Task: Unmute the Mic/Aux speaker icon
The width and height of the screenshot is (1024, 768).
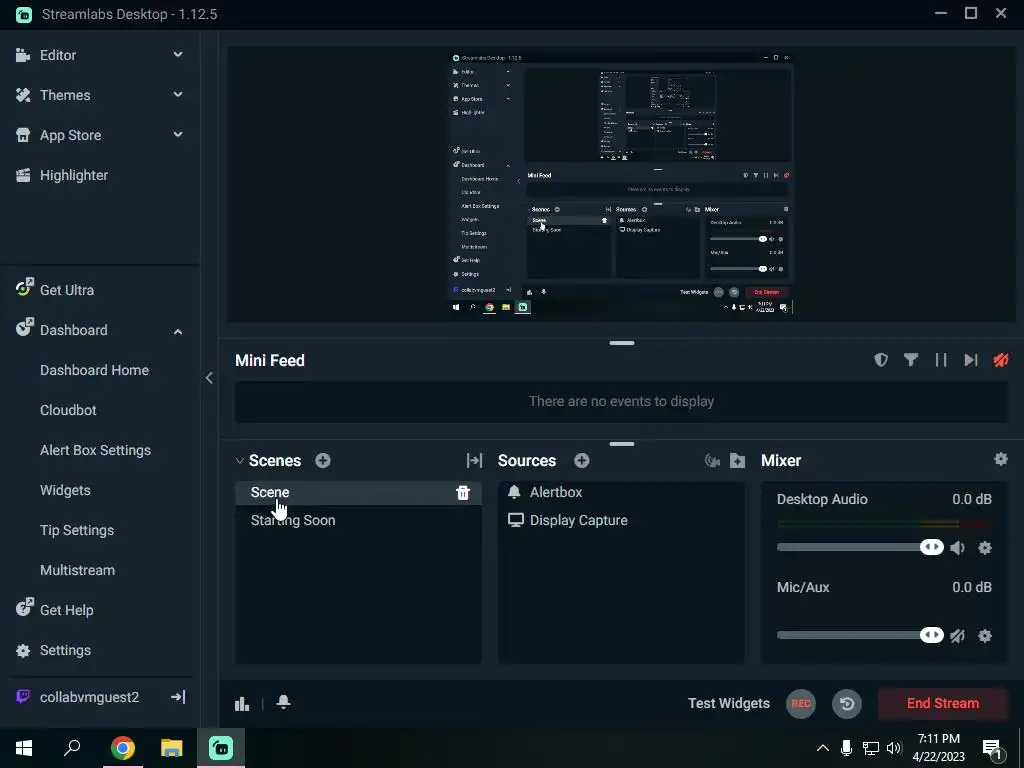Action: (957, 635)
